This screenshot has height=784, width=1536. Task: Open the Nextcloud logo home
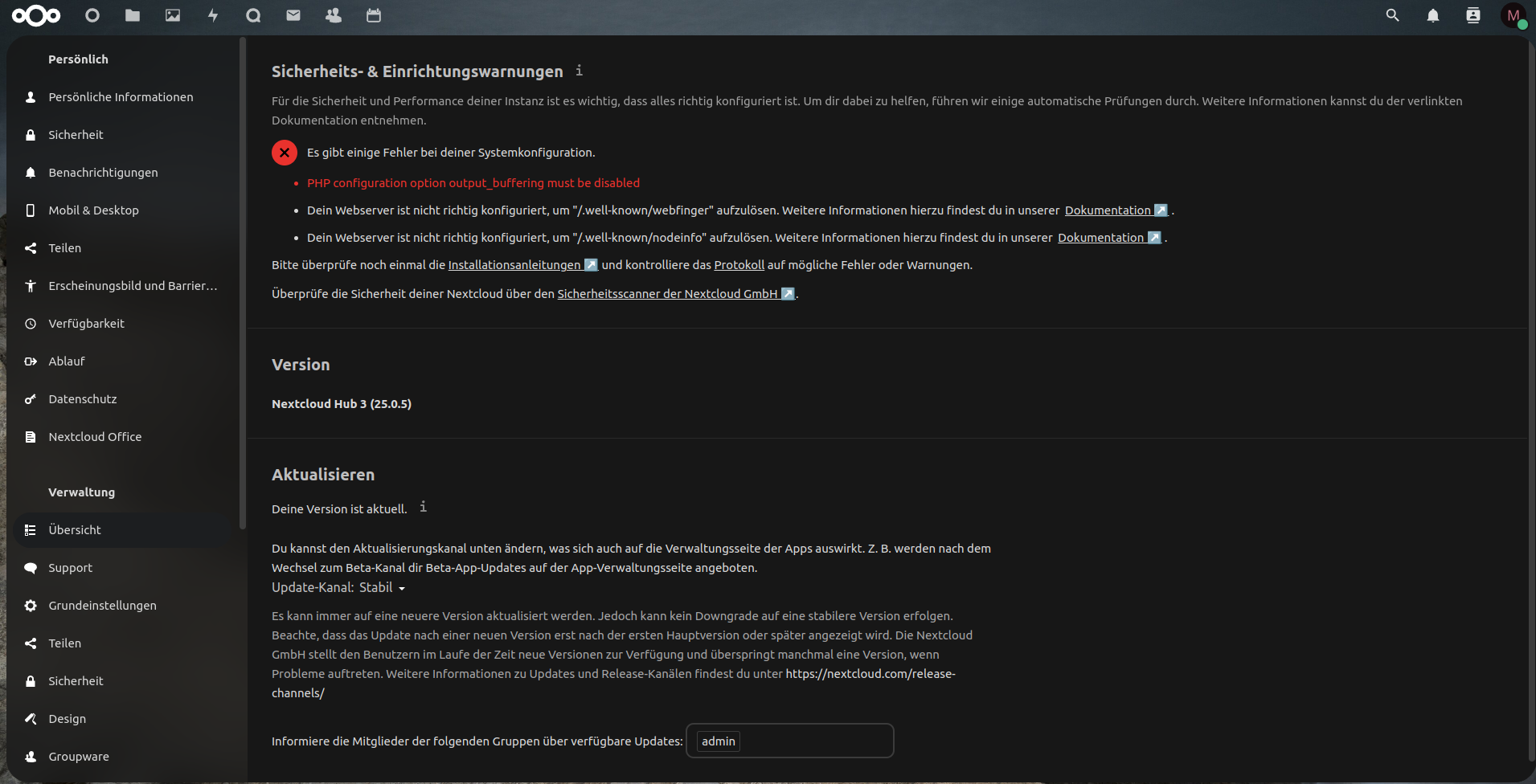coord(36,15)
